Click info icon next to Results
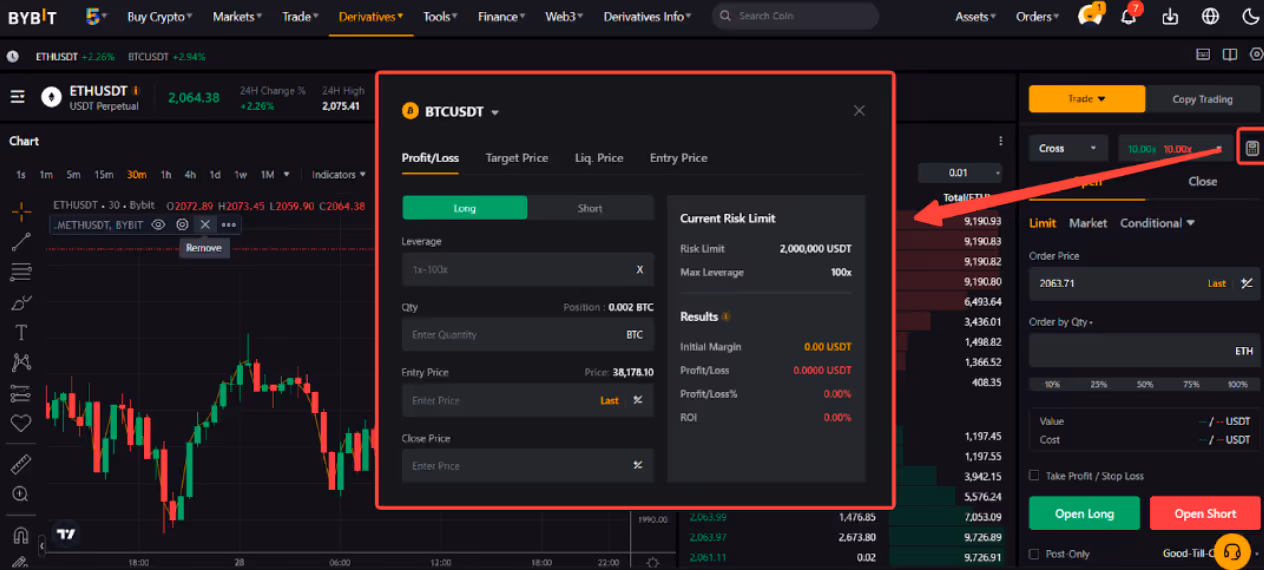1264x570 pixels. 726,317
